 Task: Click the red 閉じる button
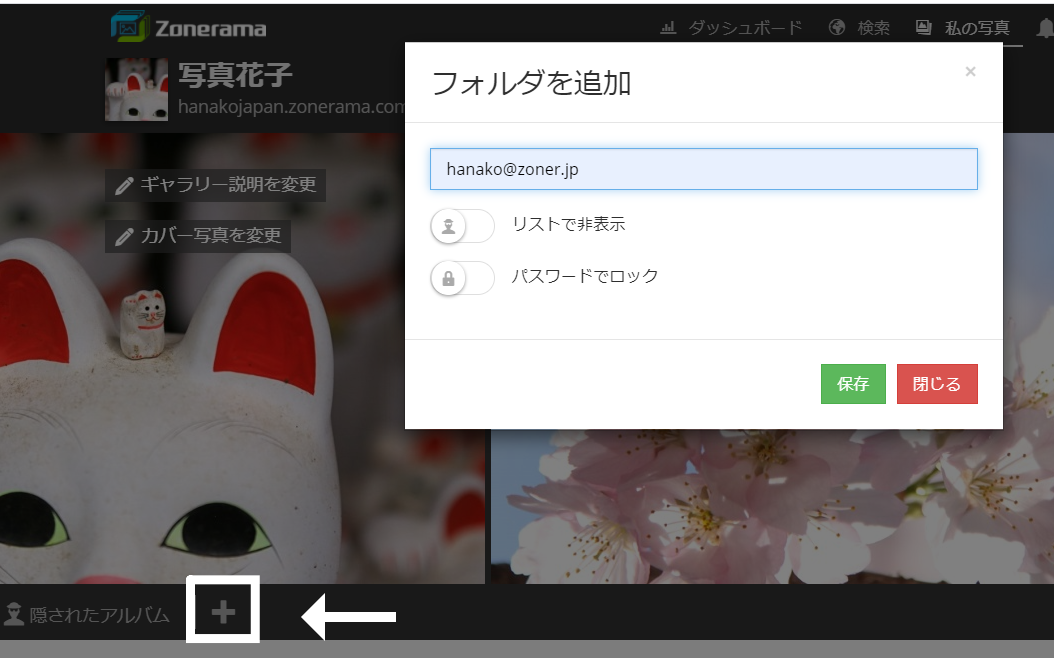(937, 384)
